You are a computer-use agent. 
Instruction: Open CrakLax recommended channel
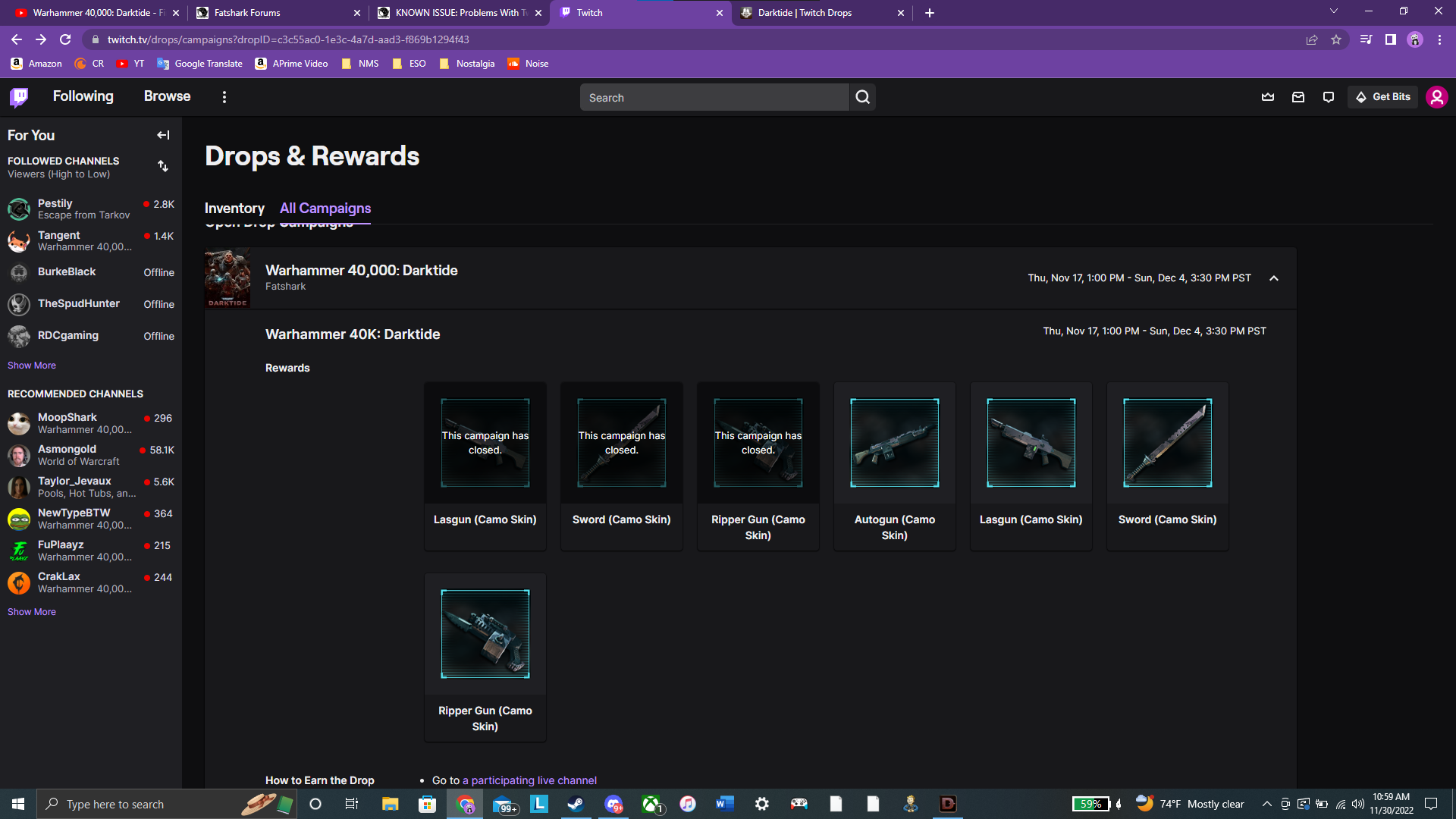[x=91, y=582]
